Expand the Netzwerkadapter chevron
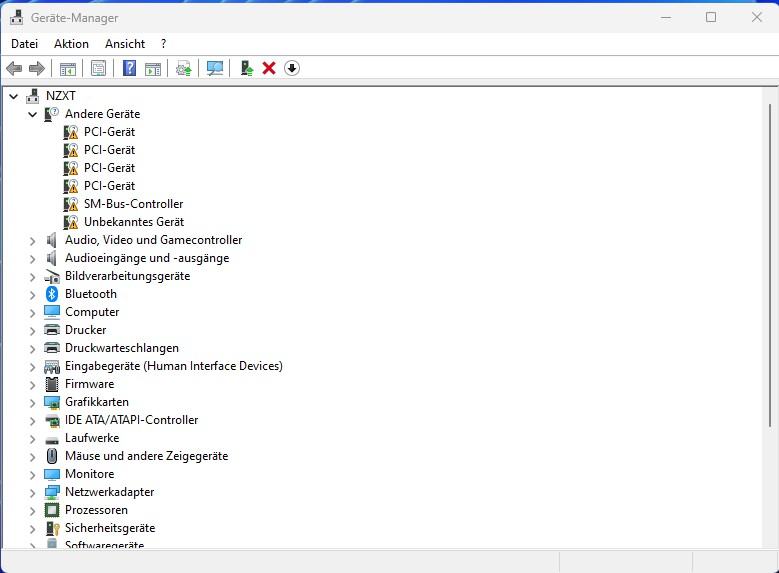779x573 pixels. 33,492
